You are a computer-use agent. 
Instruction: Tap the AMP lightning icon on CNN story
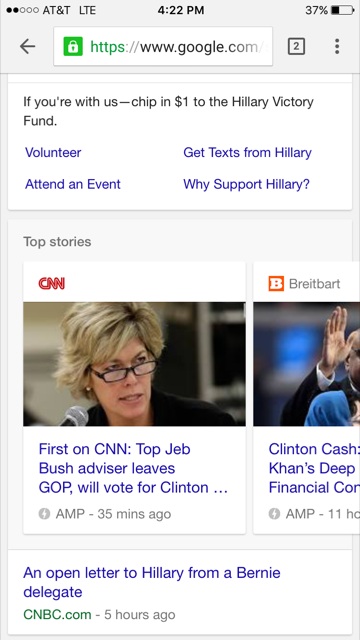pyautogui.click(x=44, y=513)
